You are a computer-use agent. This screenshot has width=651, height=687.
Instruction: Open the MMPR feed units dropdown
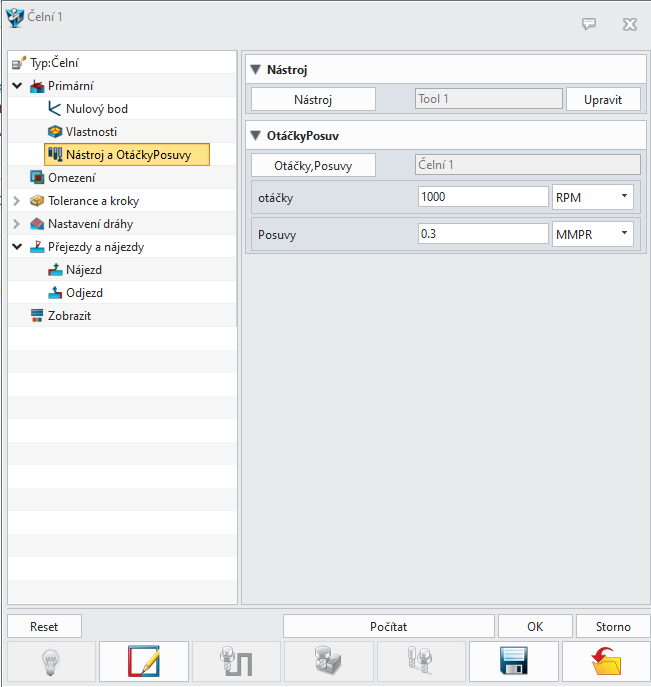pyautogui.click(x=593, y=234)
